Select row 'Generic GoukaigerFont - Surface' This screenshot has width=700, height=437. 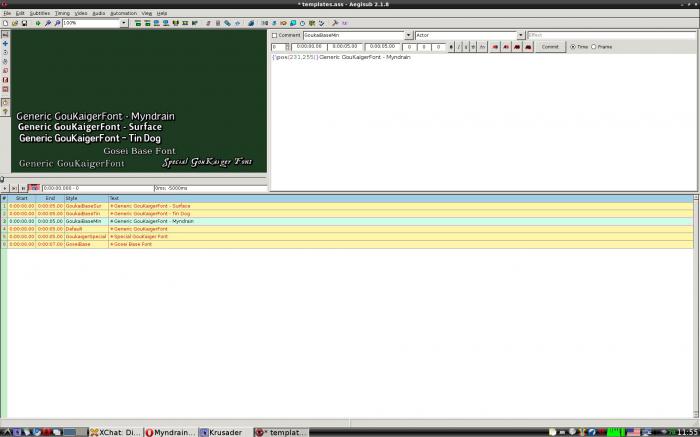[x=350, y=206]
